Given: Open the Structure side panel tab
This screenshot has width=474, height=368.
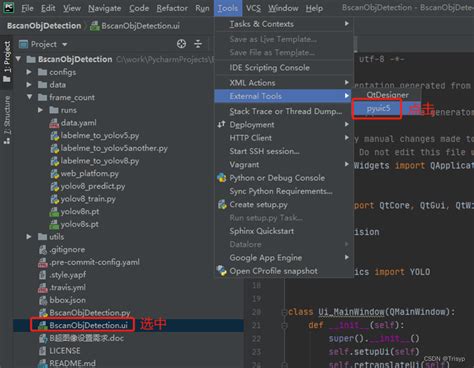Looking at the screenshot, I should coord(7,120).
